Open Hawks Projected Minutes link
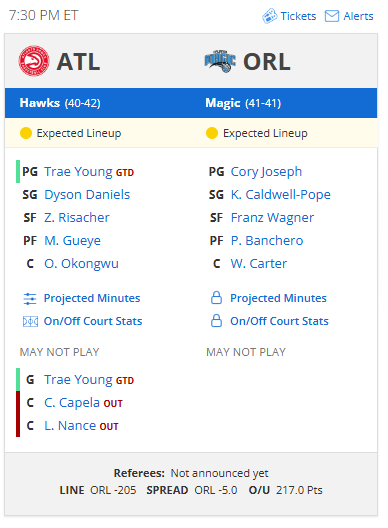 (x=92, y=298)
